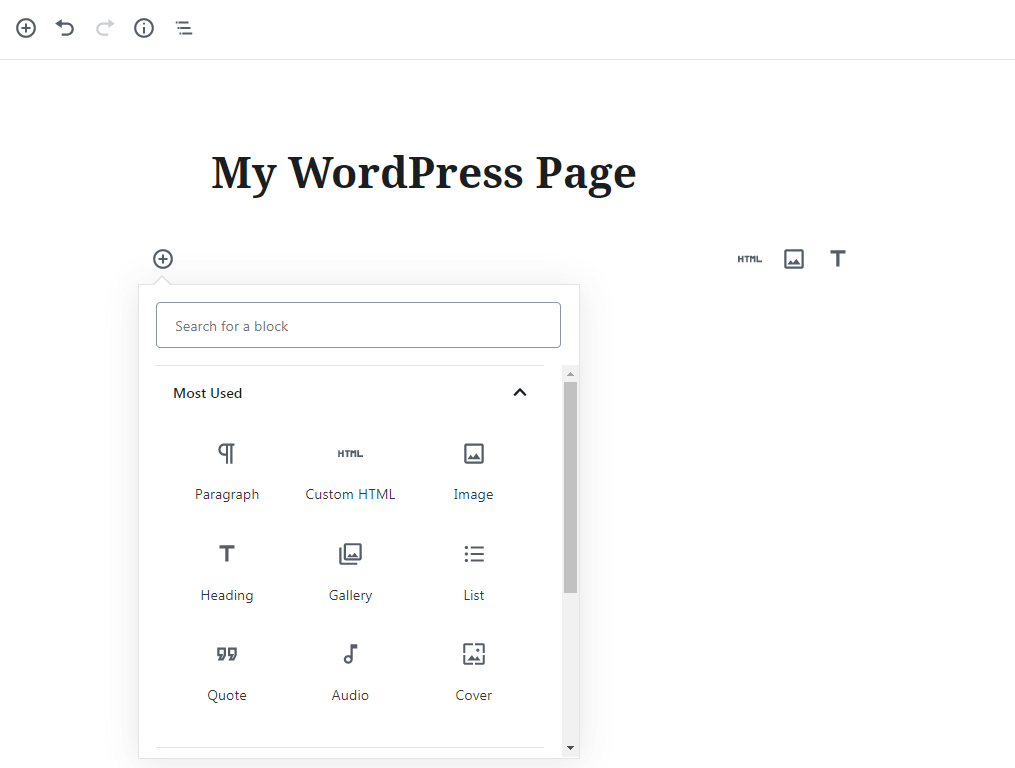The image size is (1015, 768).
Task: Click the My WordPress Page title
Action: 423,174
